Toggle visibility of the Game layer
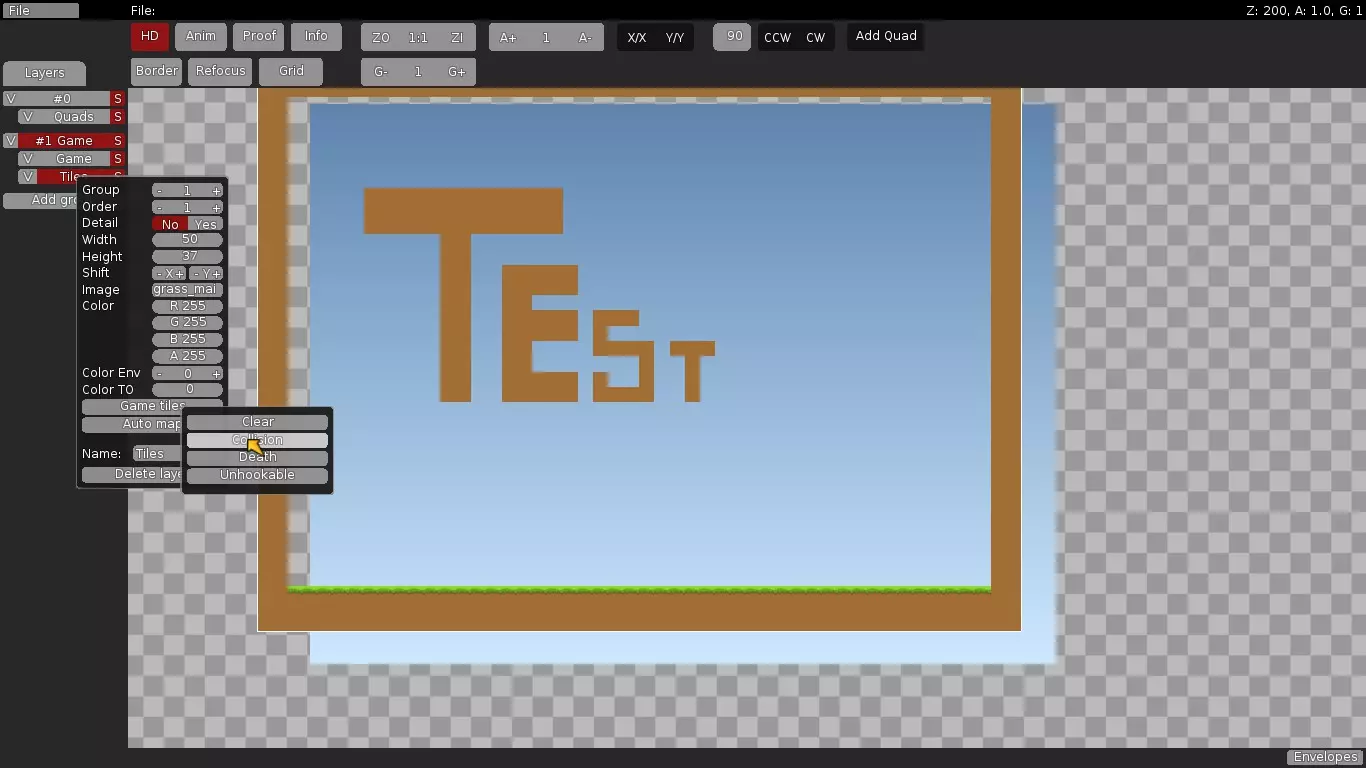Screen dimensions: 1366x768 (x=27, y=159)
